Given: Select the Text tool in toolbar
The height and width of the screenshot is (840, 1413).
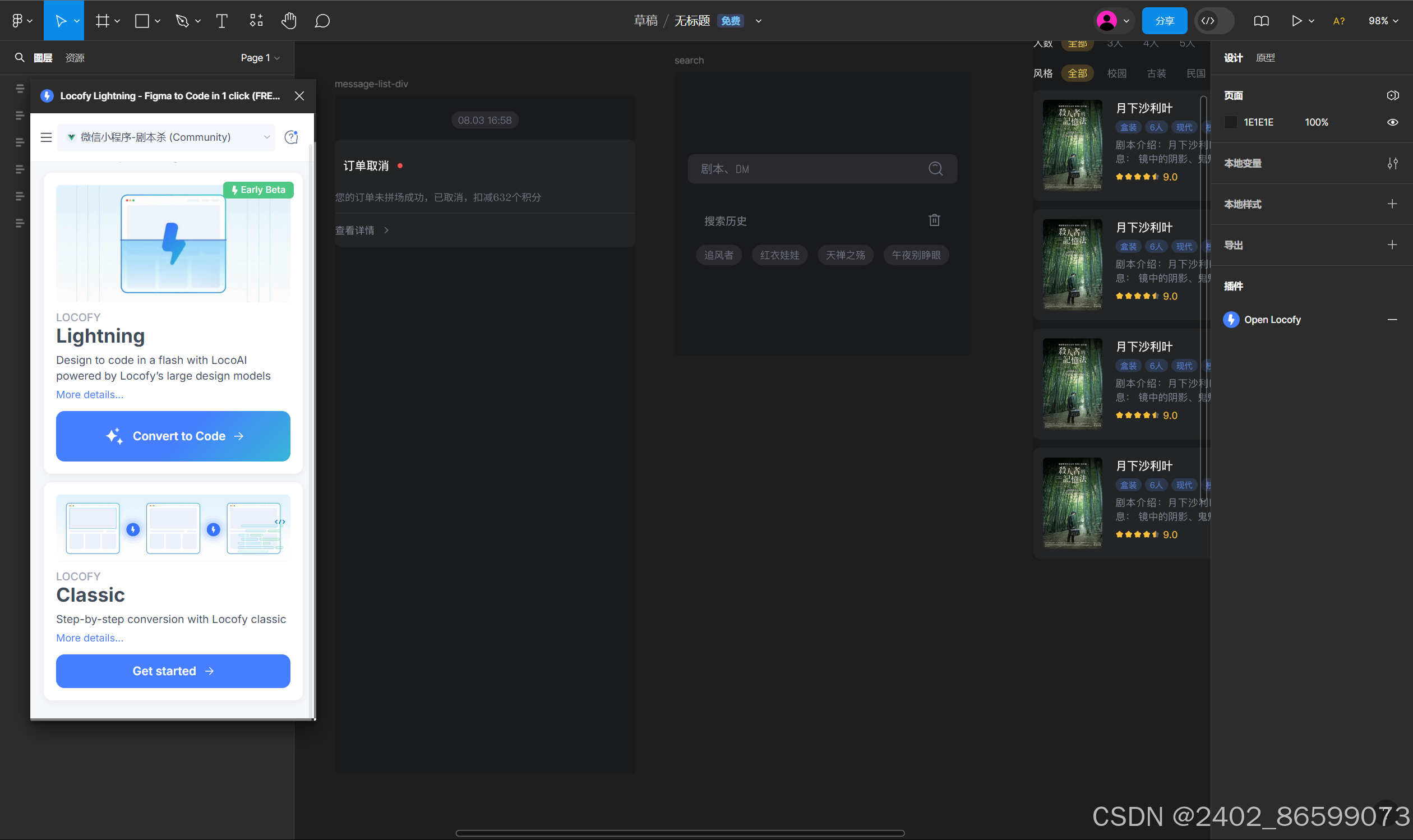Looking at the screenshot, I should coord(222,21).
